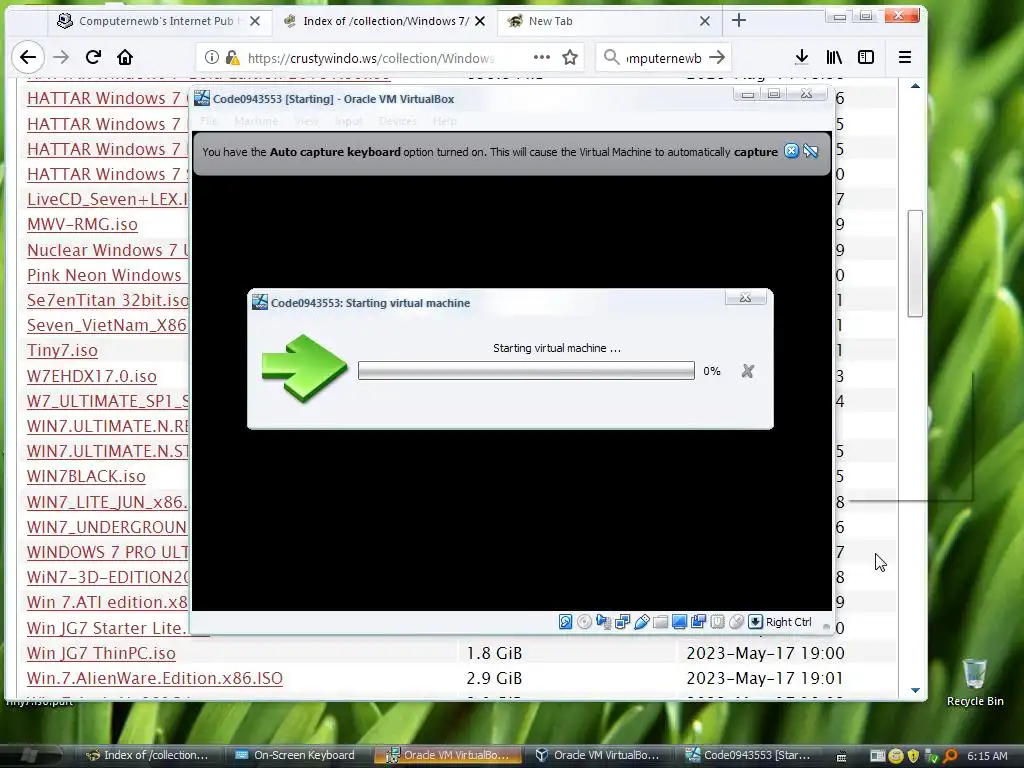
Task: Switch to On-Screen Keyboard taskbar button
Action: pyautogui.click(x=294, y=755)
